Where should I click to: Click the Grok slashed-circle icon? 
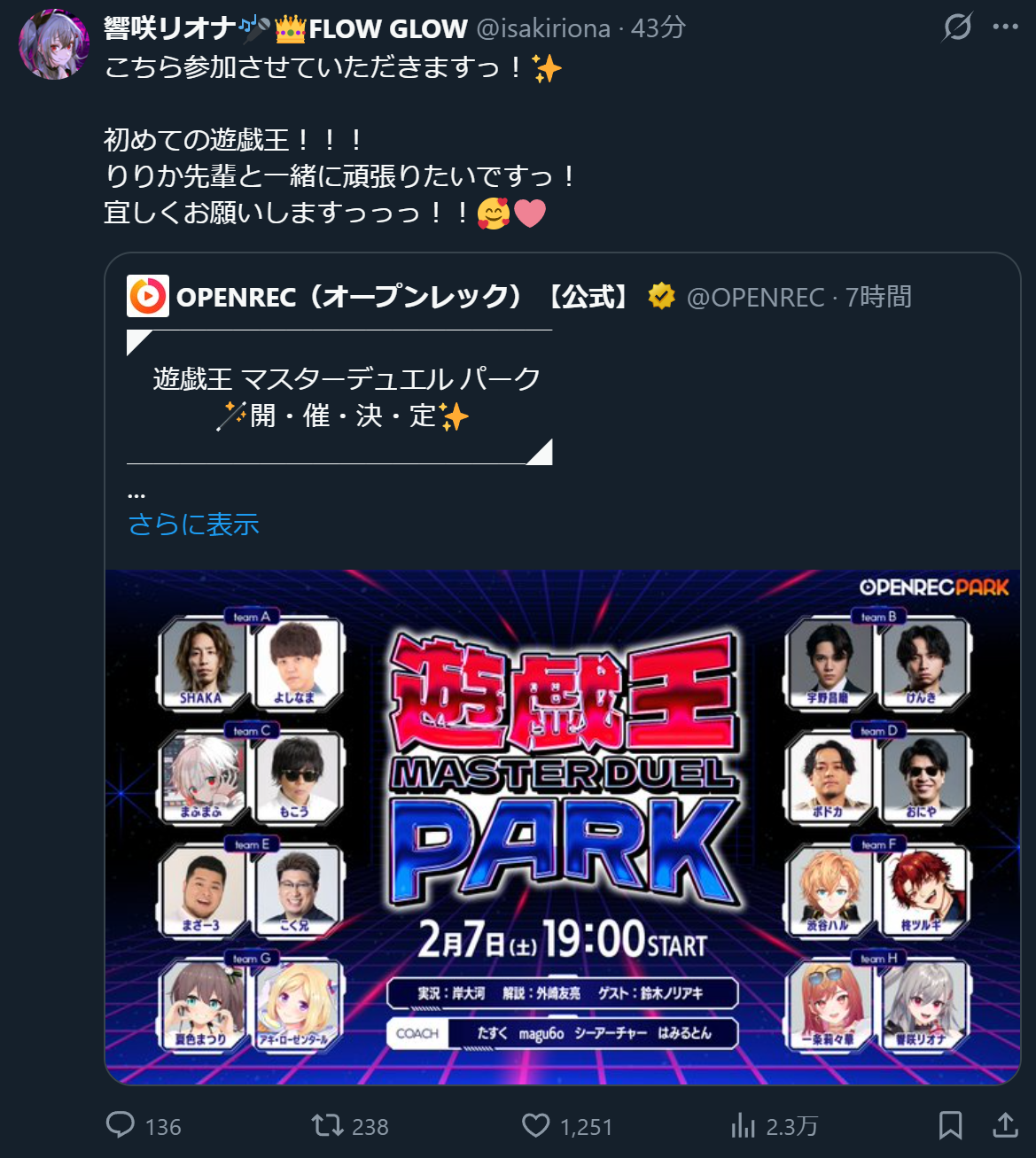[x=957, y=27]
